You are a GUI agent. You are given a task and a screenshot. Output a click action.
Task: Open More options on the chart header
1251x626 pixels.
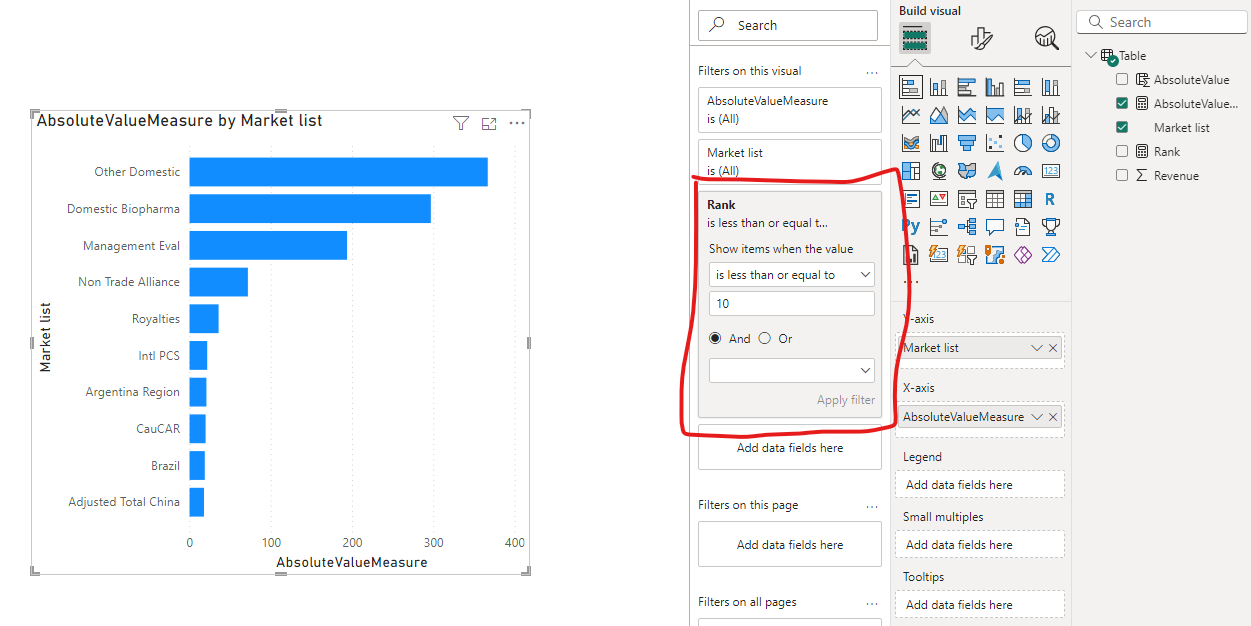click(517, 123)
